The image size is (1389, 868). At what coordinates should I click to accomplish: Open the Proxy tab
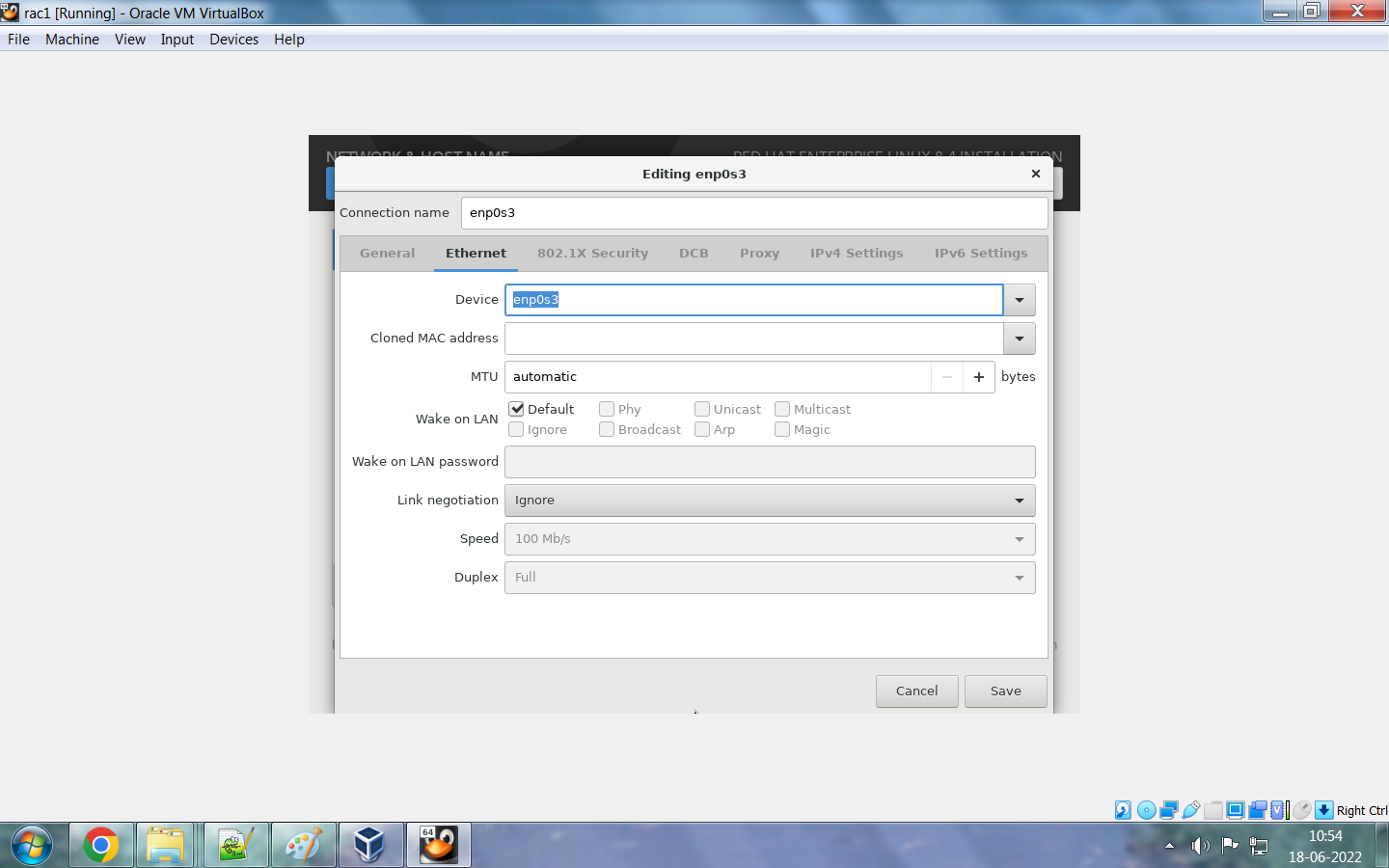759,253
